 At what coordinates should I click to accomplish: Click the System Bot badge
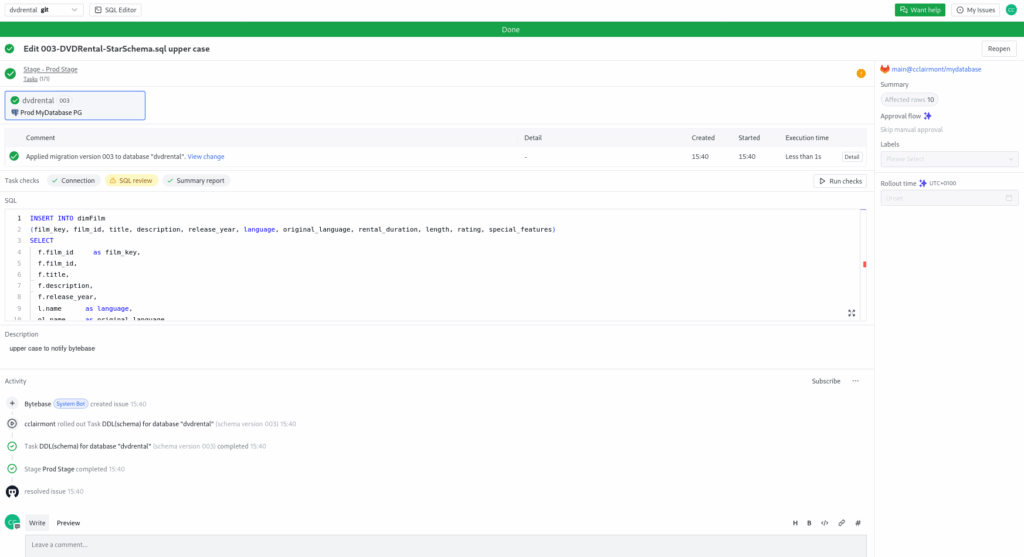[71, 404]
